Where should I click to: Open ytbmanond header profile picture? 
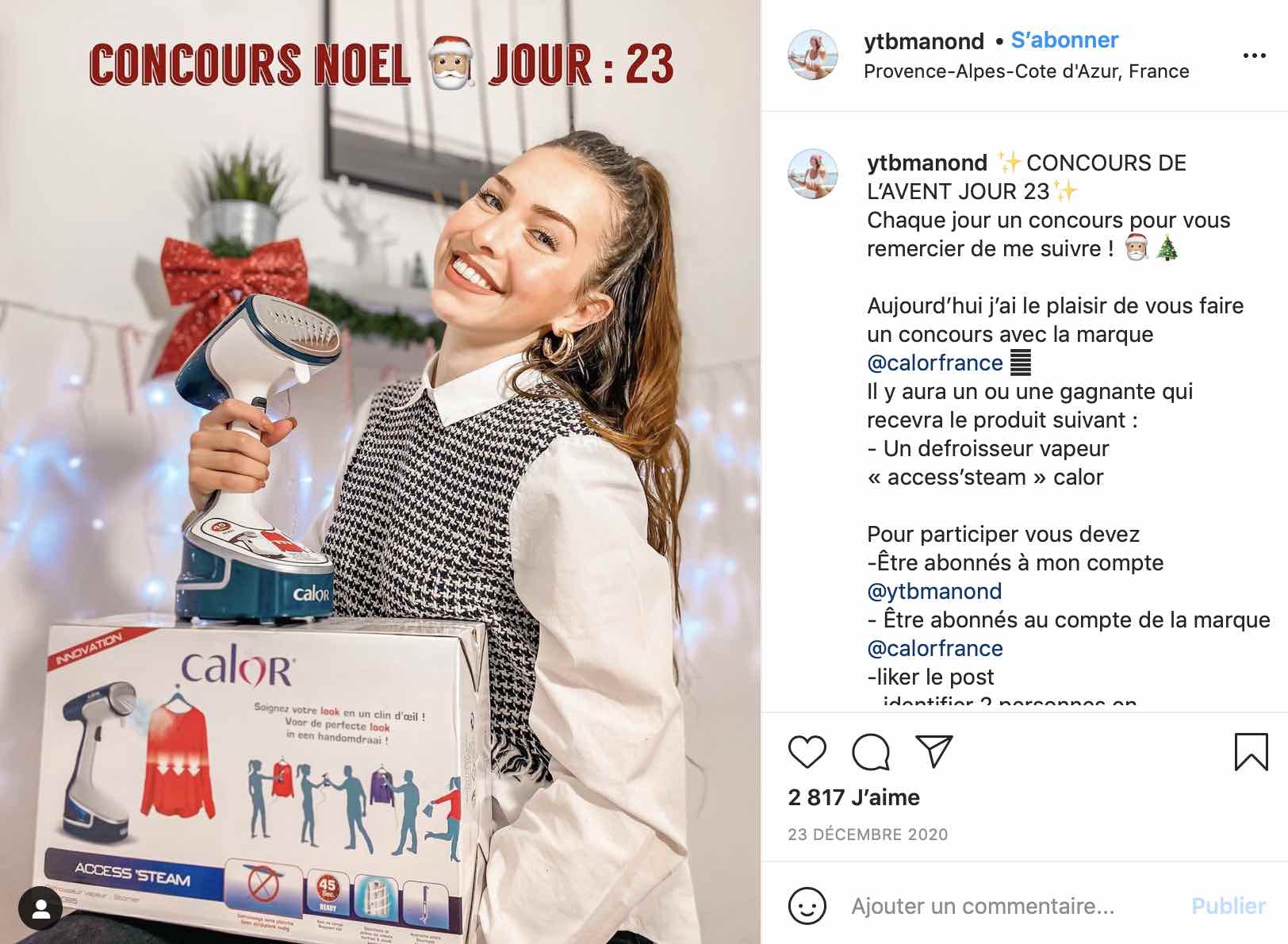pyautogui.click(x=812, y=56)
